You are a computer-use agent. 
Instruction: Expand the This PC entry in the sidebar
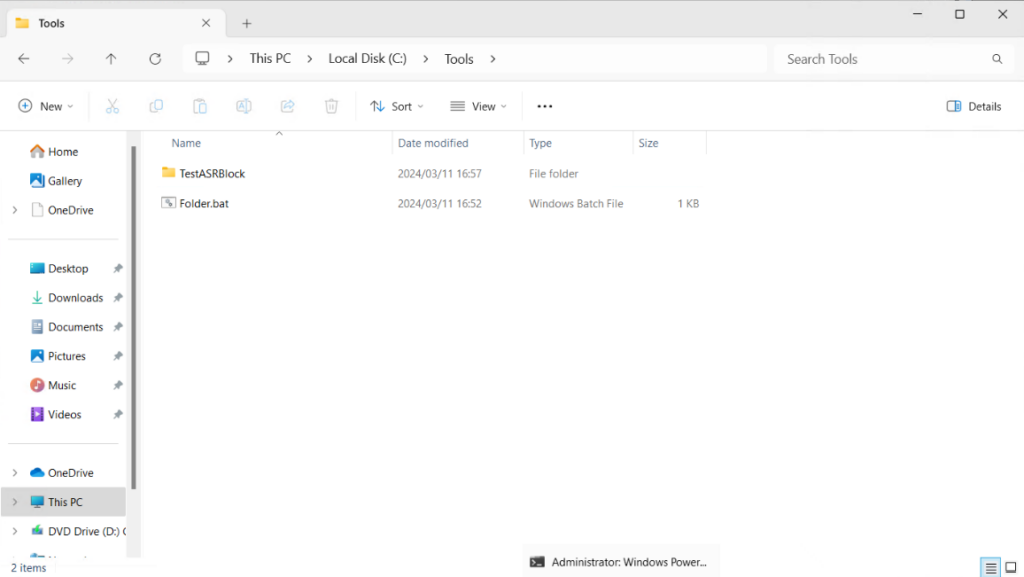tap(14, 501)
